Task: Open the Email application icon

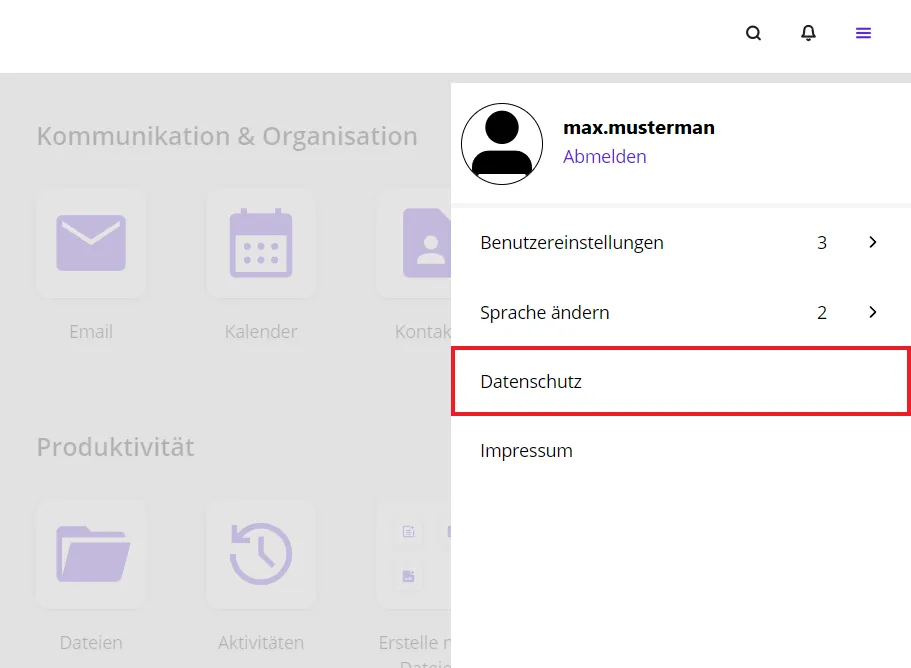Action: pyautogui.click(x=91, y=243)
